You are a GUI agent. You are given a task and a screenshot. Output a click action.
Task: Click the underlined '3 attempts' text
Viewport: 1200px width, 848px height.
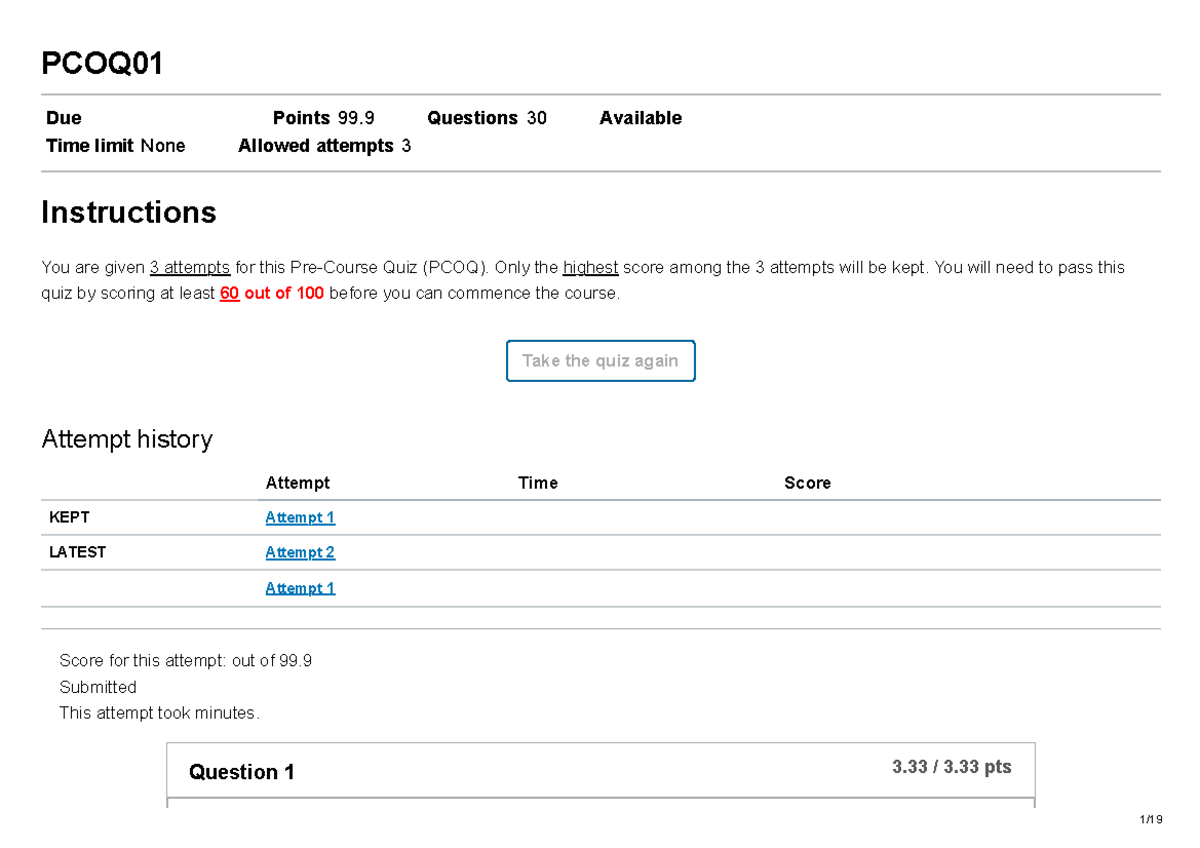tap(190, 268)
